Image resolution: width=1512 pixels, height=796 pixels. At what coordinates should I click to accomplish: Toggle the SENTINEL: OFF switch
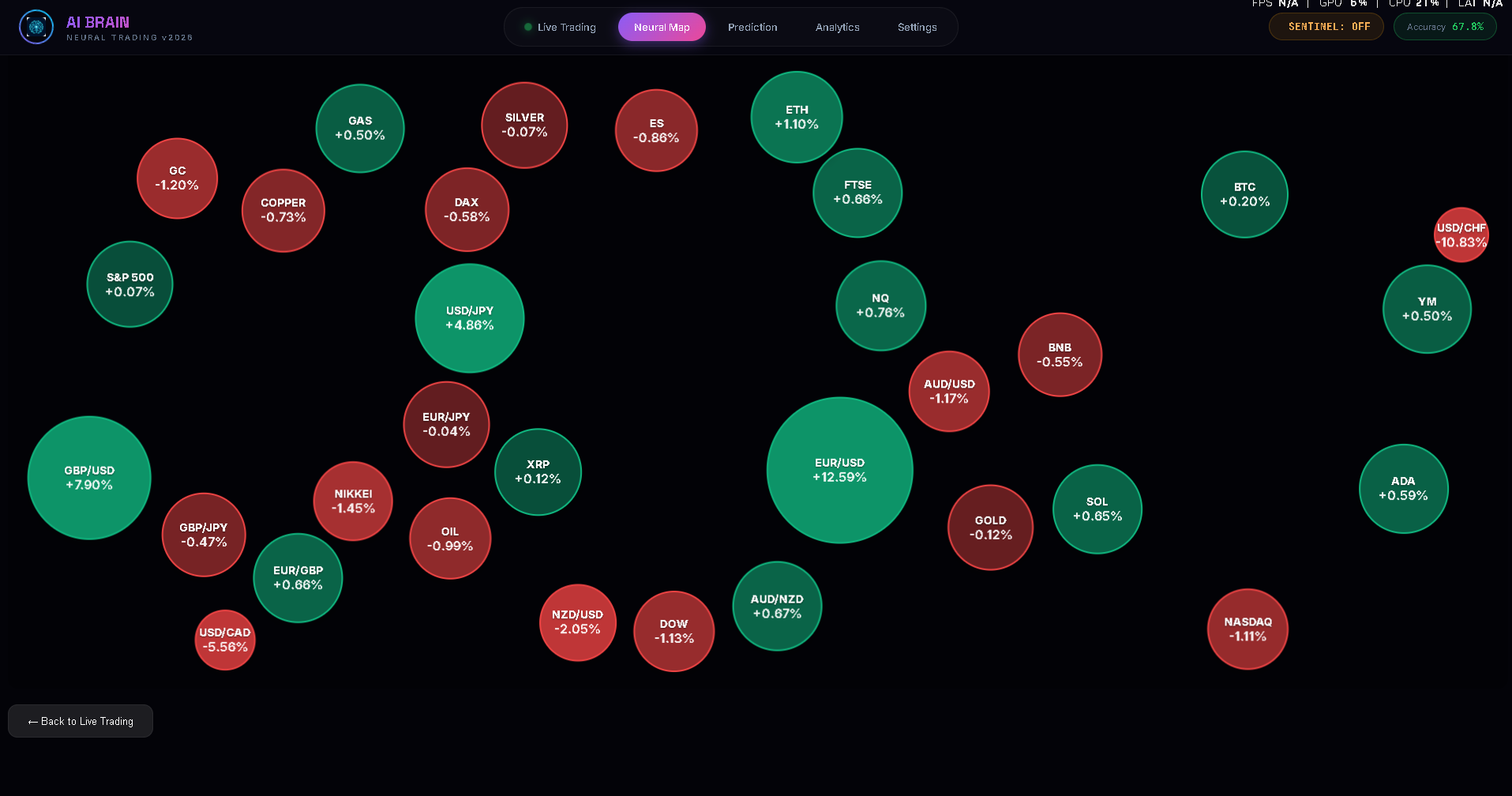click(x=1326, y=27)
